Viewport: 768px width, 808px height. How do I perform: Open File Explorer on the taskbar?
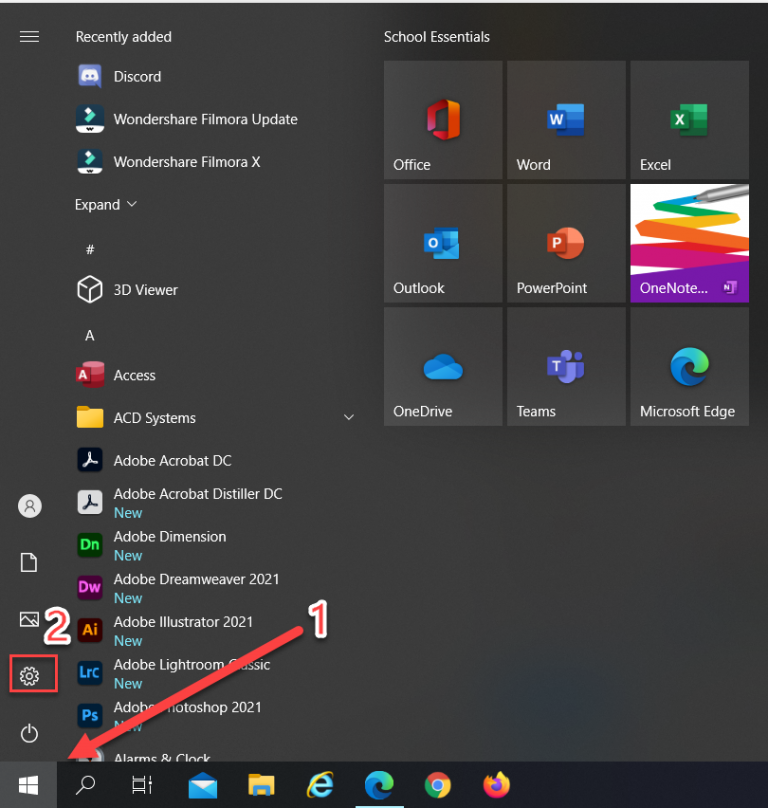(x=261, y=785)
